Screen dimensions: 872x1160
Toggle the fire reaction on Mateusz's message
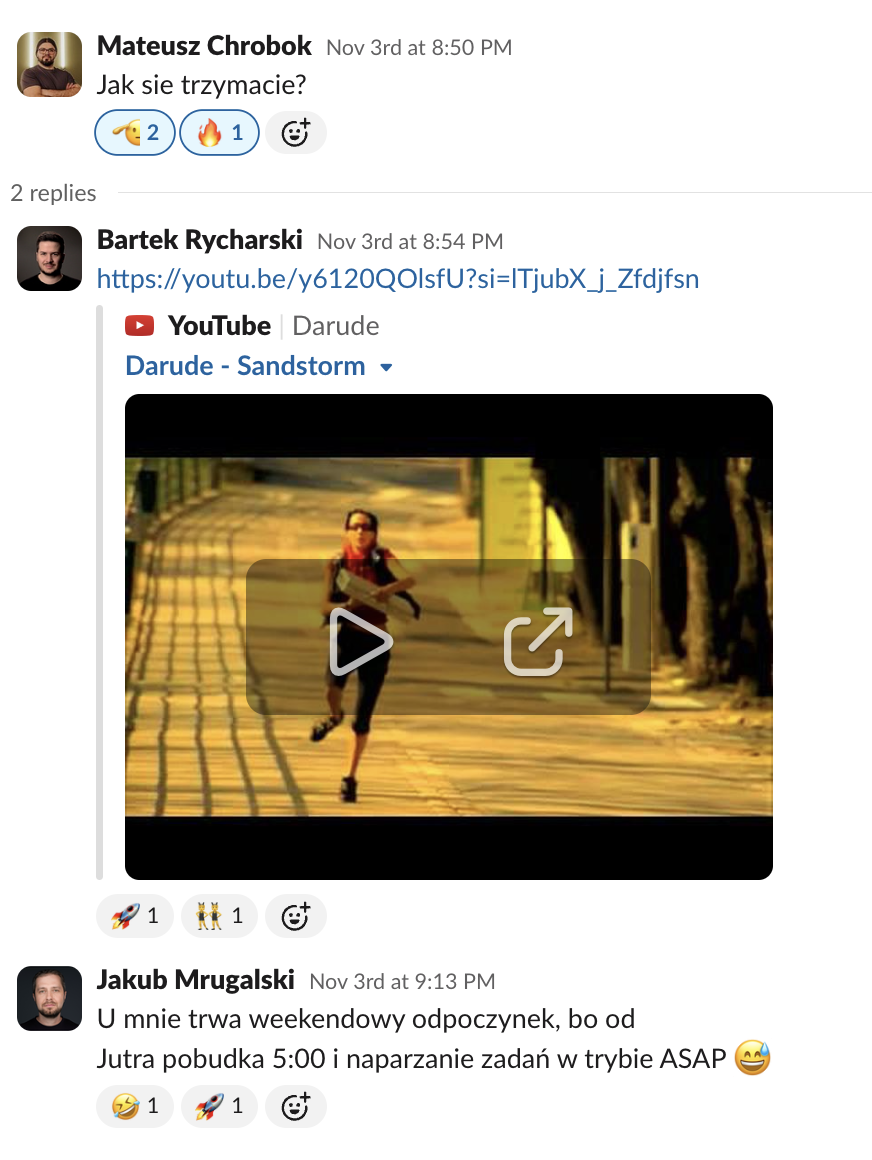[x=220, y=132]
